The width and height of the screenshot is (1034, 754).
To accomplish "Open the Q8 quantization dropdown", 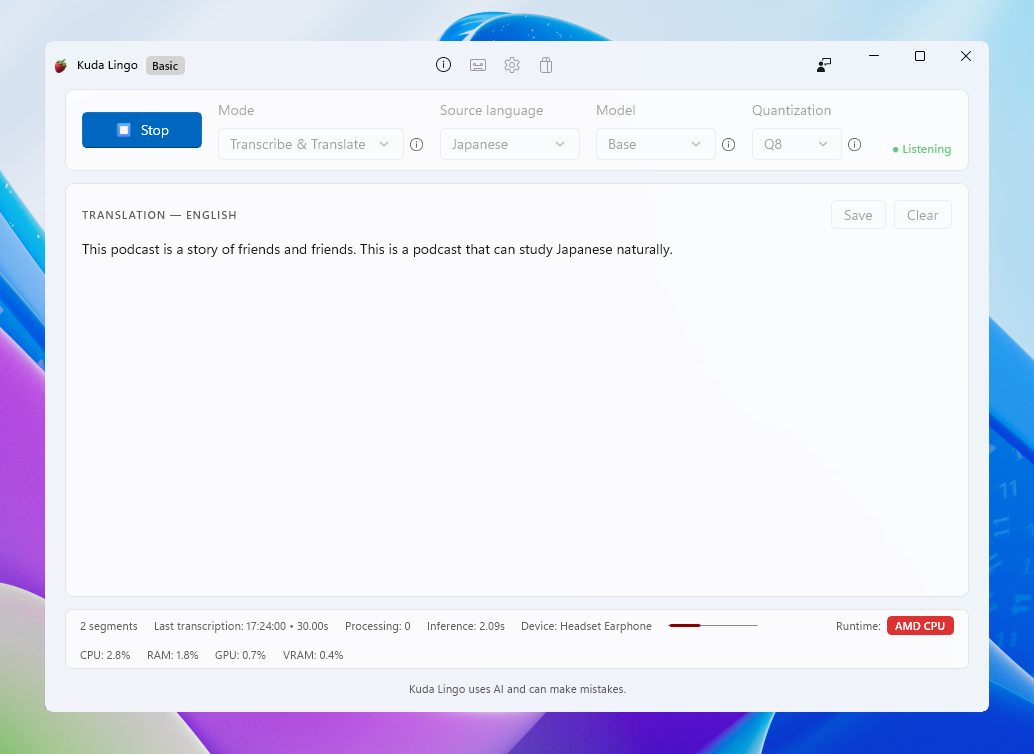I will 797,144.
